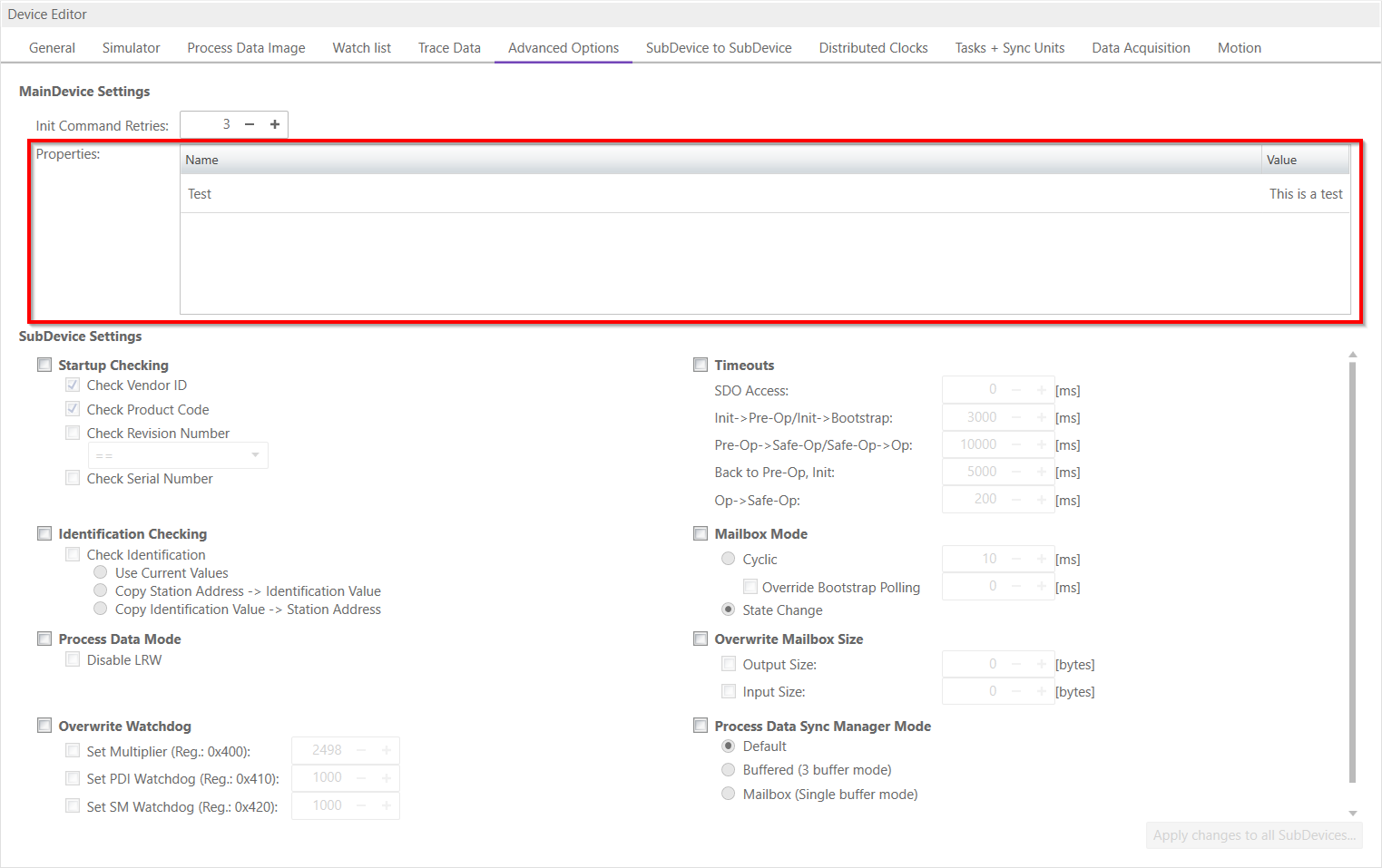Decrease Init Command Retries with minus button

point(250,124)
